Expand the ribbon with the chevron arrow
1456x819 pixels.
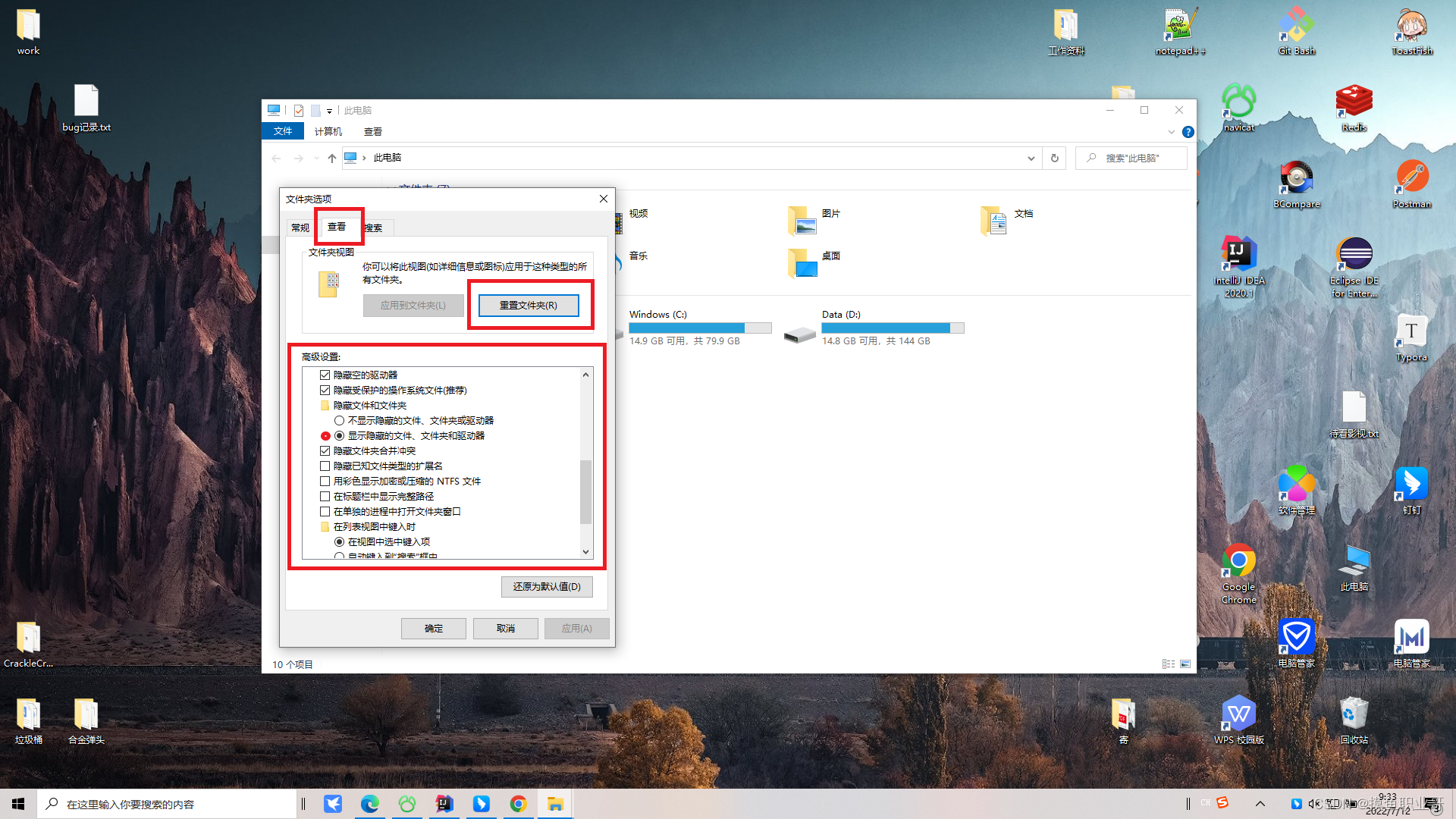1172,132
